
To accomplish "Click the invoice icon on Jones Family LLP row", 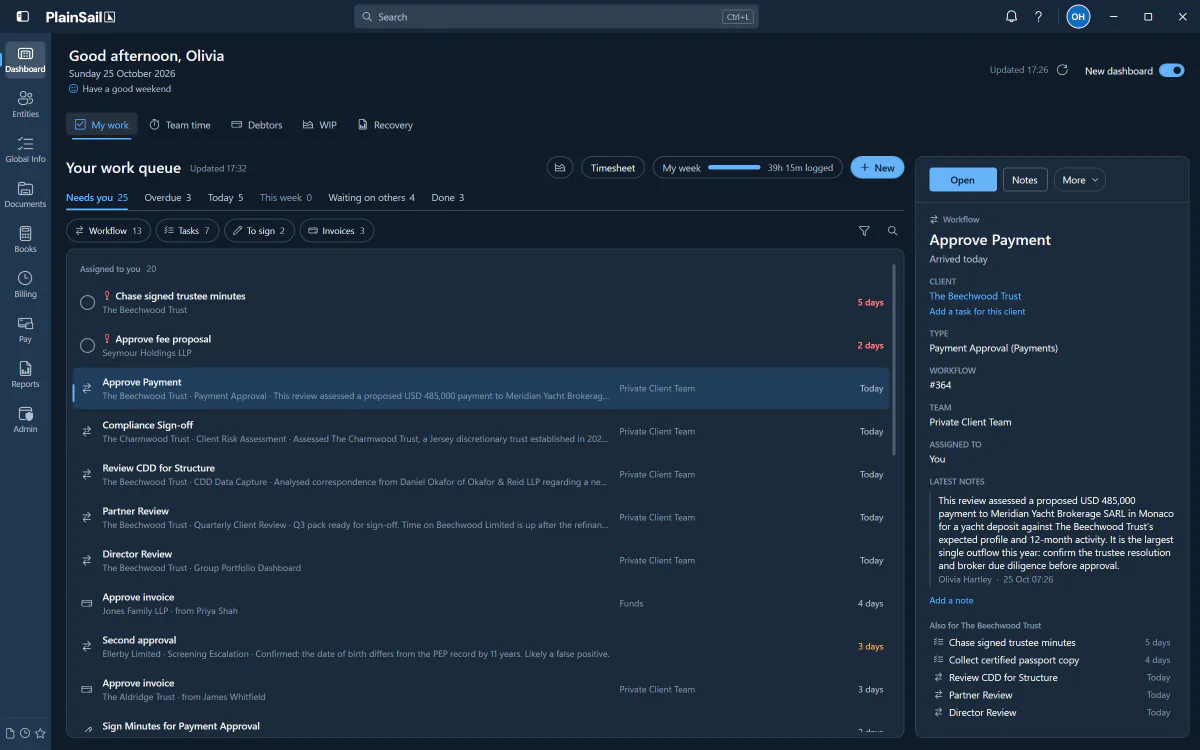I will [87, 604].
